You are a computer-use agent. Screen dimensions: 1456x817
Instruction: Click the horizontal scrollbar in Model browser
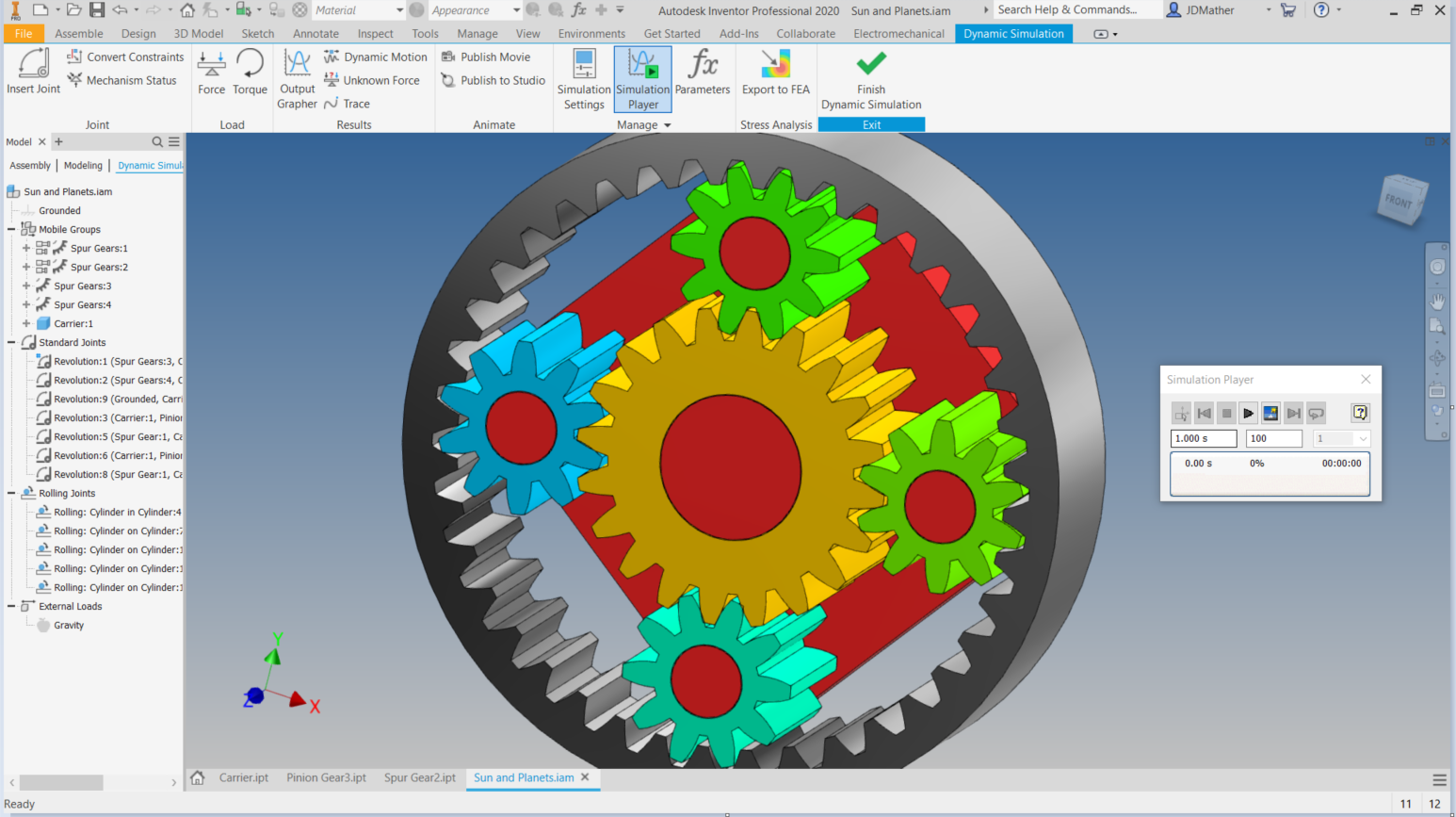[x=61, y=783]
